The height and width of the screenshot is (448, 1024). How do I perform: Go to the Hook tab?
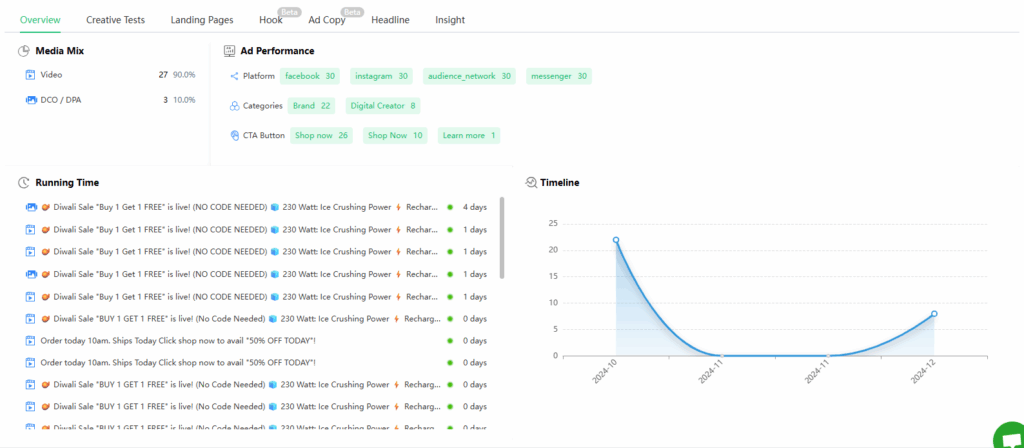(270, 20)
